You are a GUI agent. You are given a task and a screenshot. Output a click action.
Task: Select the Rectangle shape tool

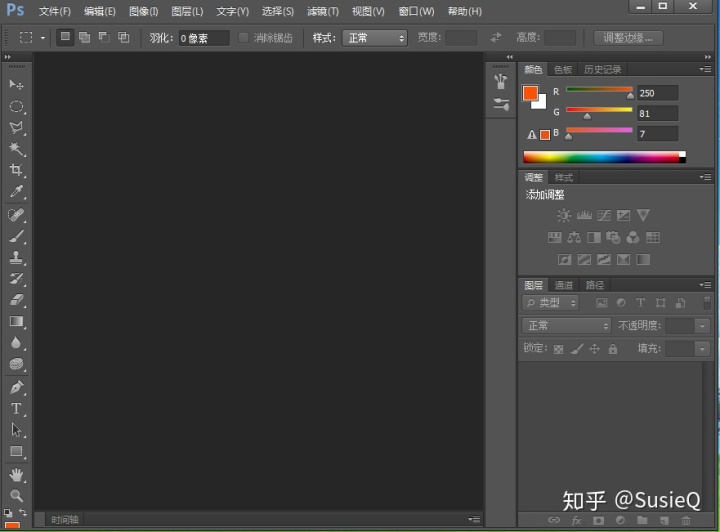[x=16, y=452]
